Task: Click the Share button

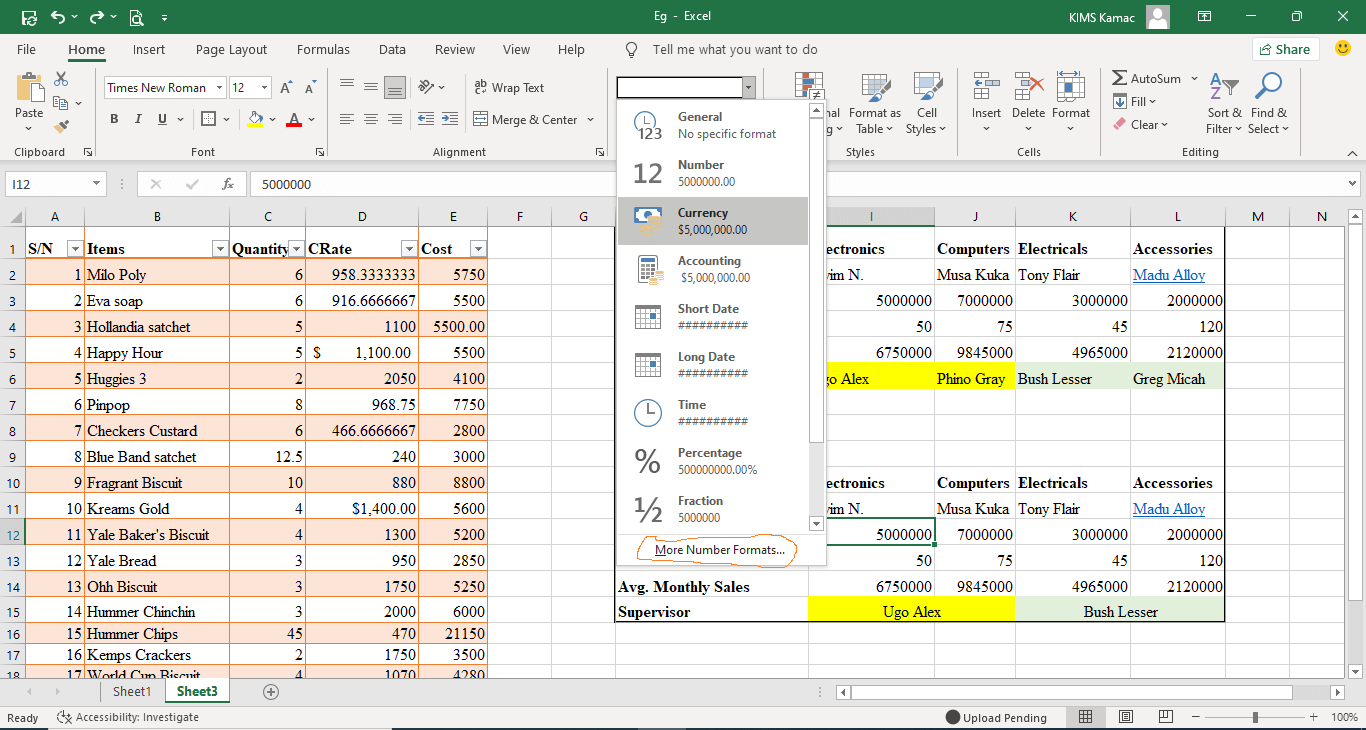Action: [x=1284, y=48]
